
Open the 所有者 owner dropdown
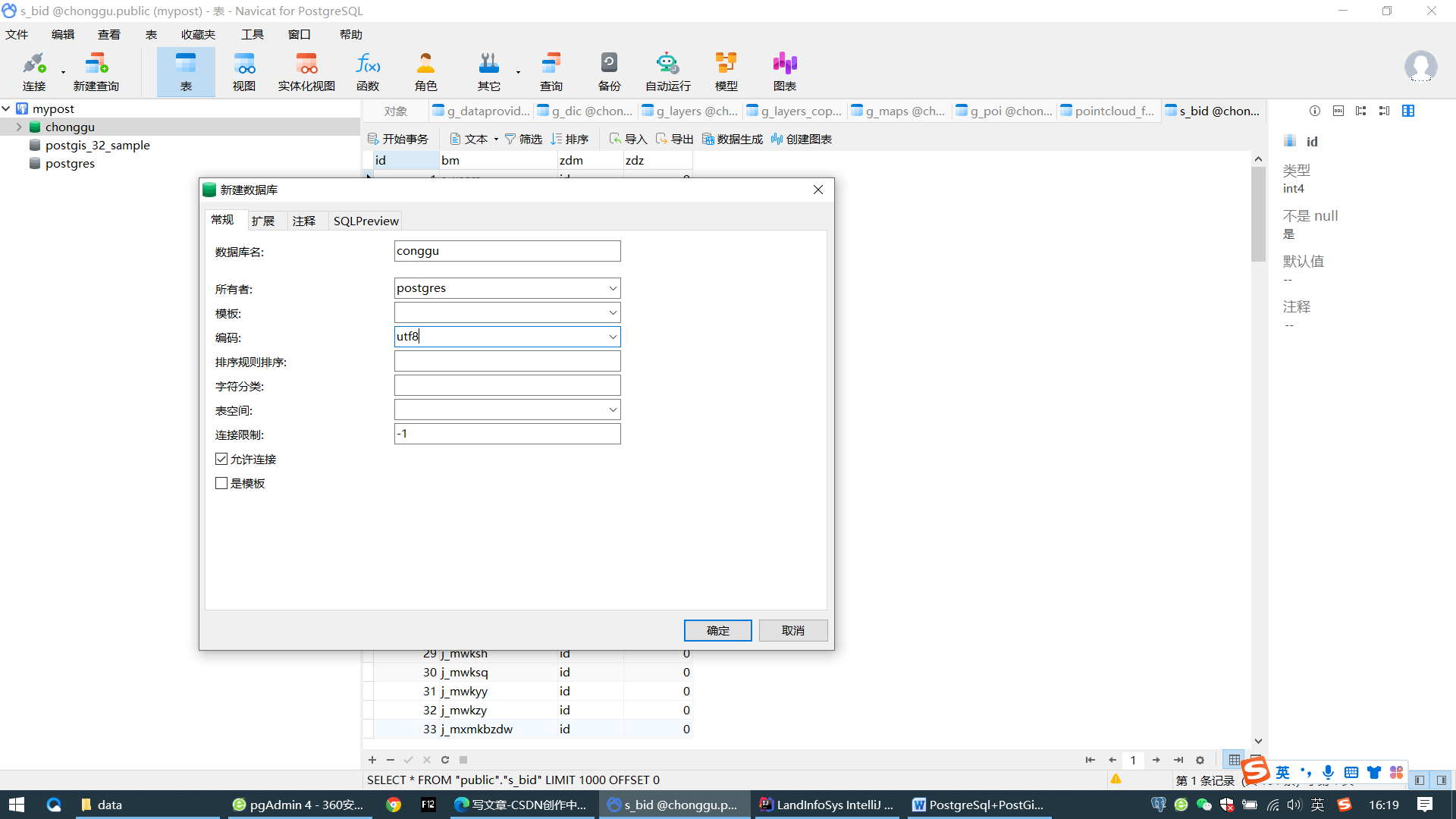[612, 288]
